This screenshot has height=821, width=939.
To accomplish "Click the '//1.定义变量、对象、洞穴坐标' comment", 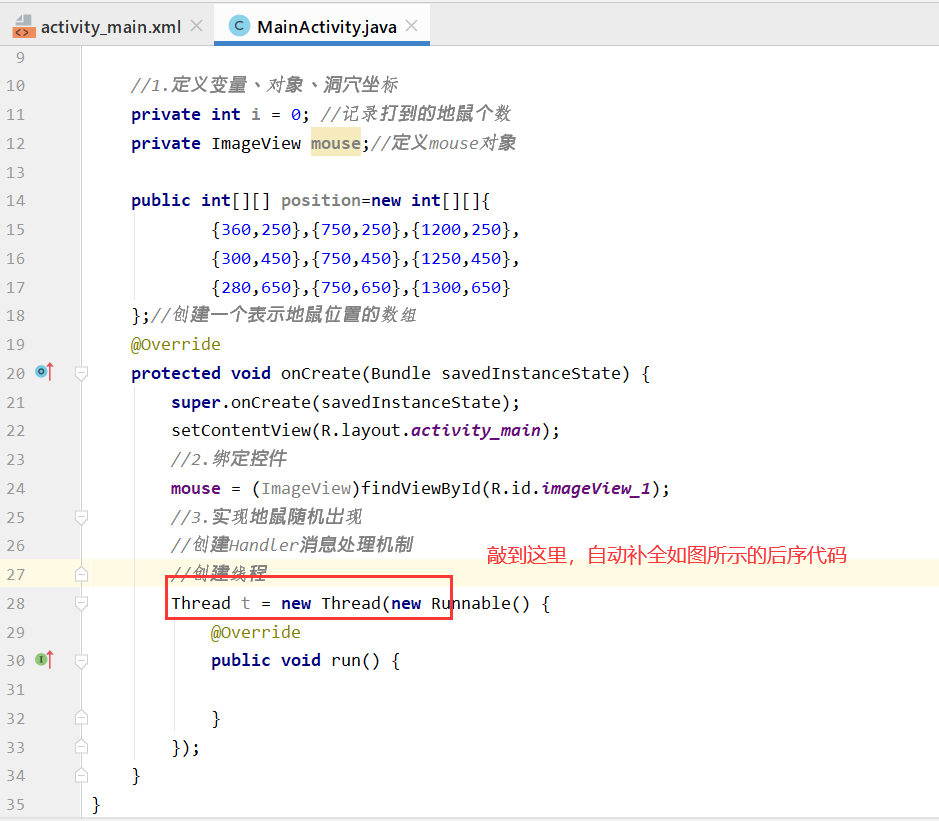I will 264,85.
